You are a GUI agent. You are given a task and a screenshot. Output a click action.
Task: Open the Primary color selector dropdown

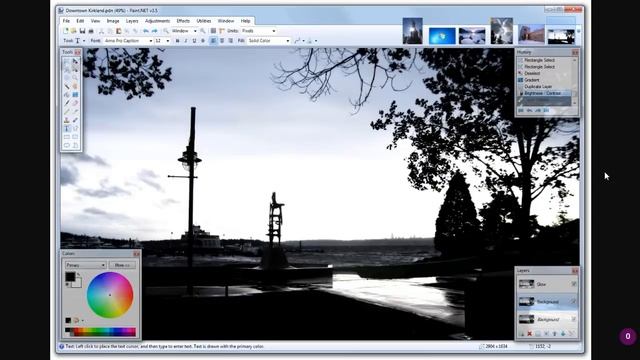point(85,265)
